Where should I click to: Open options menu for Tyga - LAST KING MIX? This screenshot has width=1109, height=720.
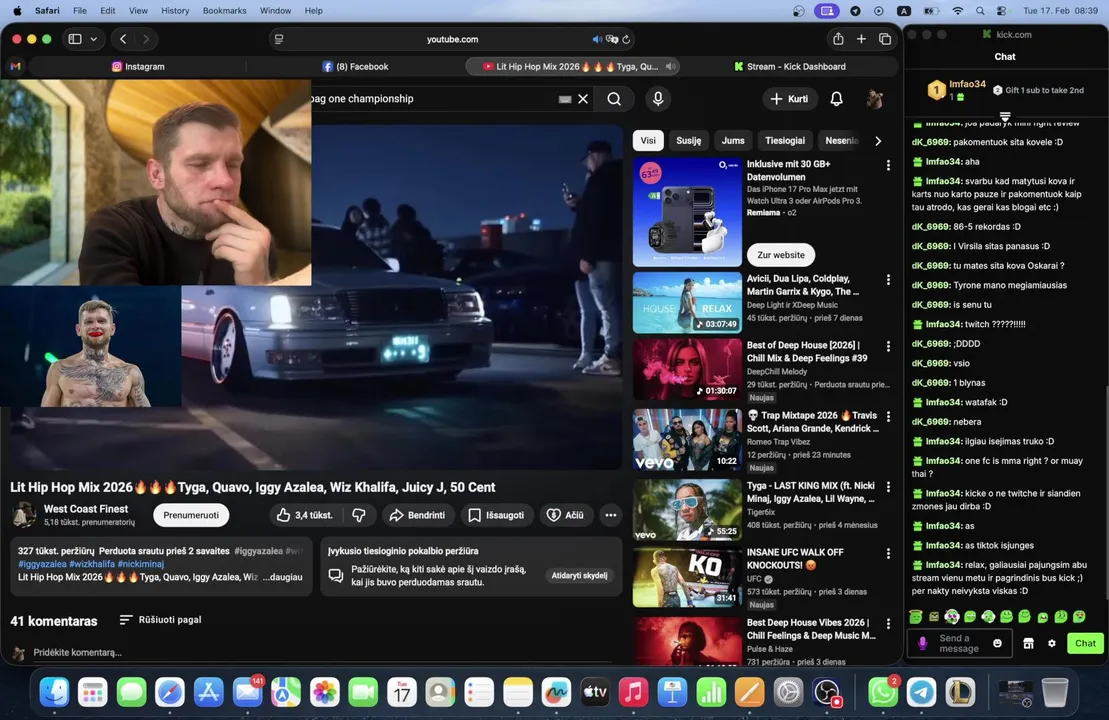(x=888, y=487)
